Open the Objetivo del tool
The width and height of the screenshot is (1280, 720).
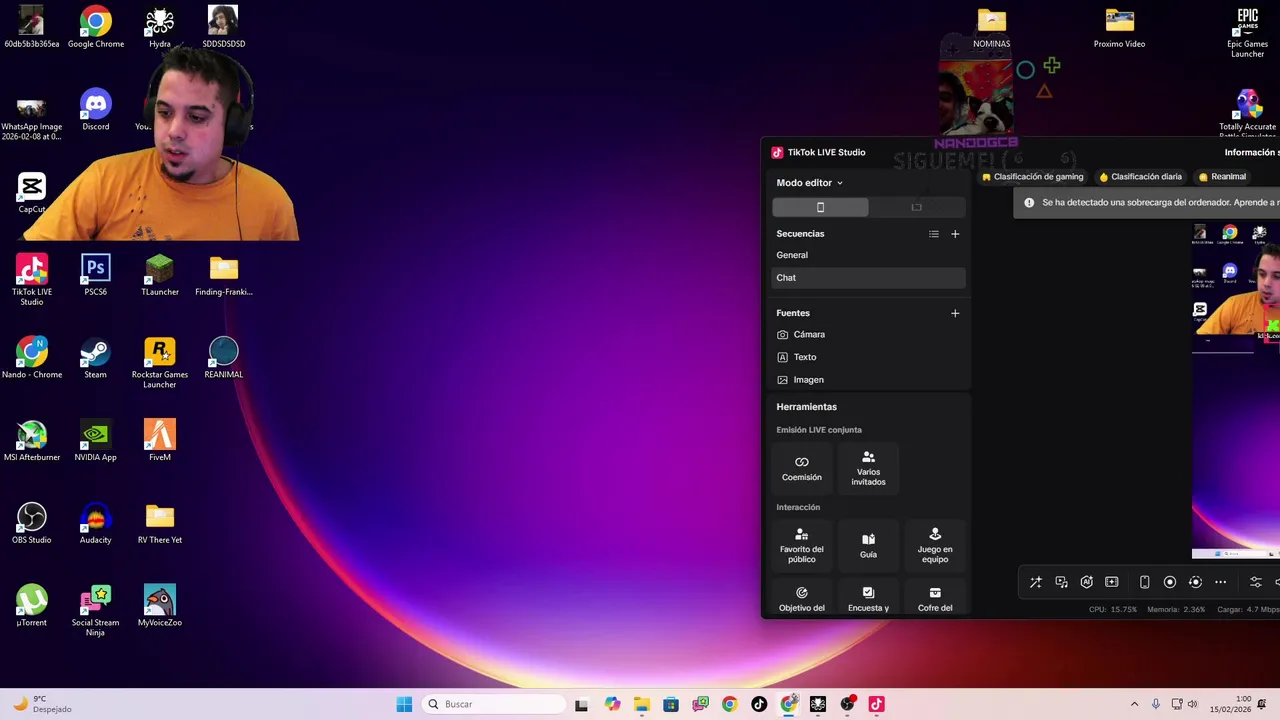pyautogui.click(x=802, y=598)
